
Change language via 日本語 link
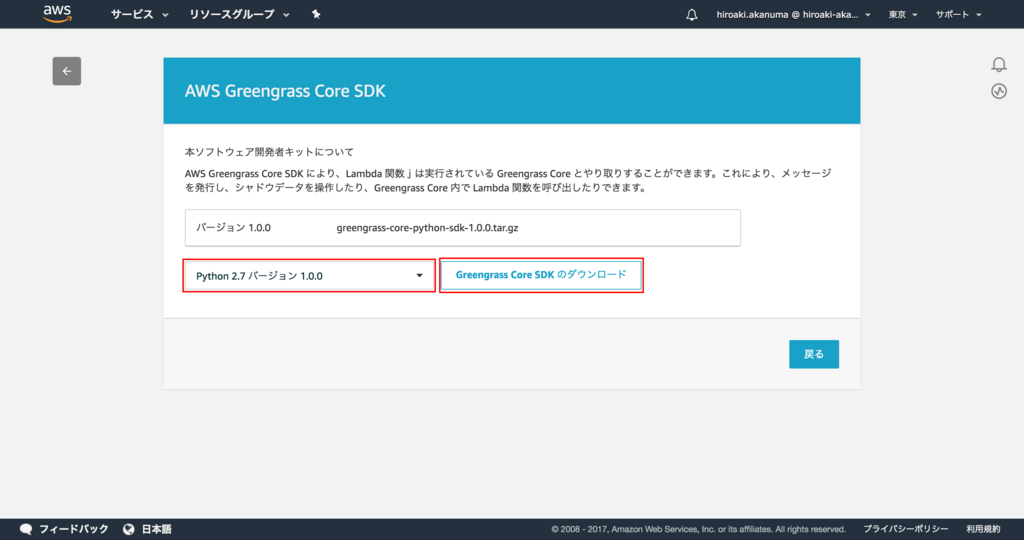(157, 529)
